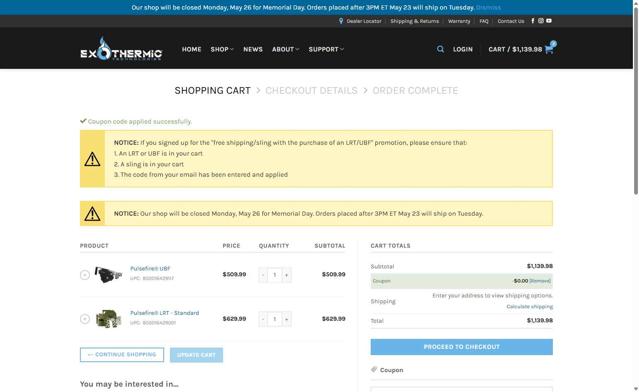Expand the About menu dropdown
This screenshot has height=392, width=639.
pos(285,49)
